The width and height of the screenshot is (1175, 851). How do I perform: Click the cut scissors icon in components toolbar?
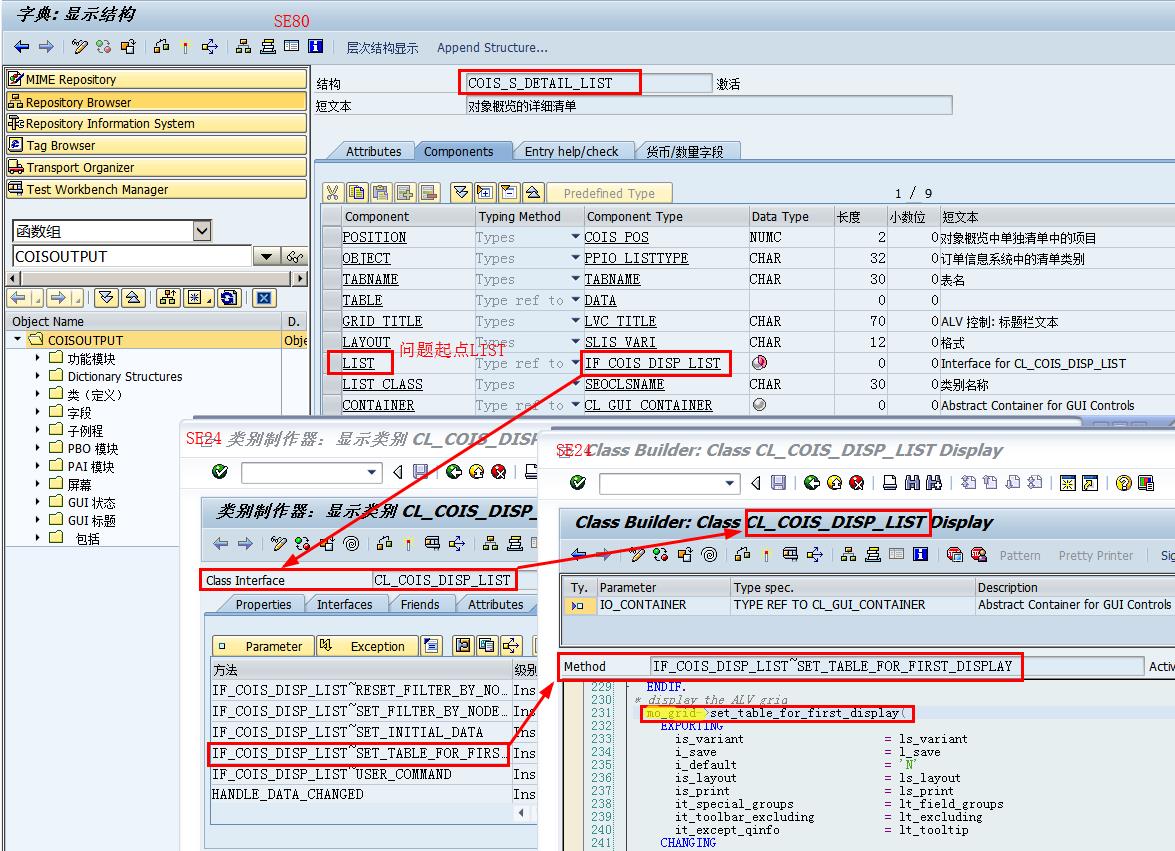pos(333,193)
